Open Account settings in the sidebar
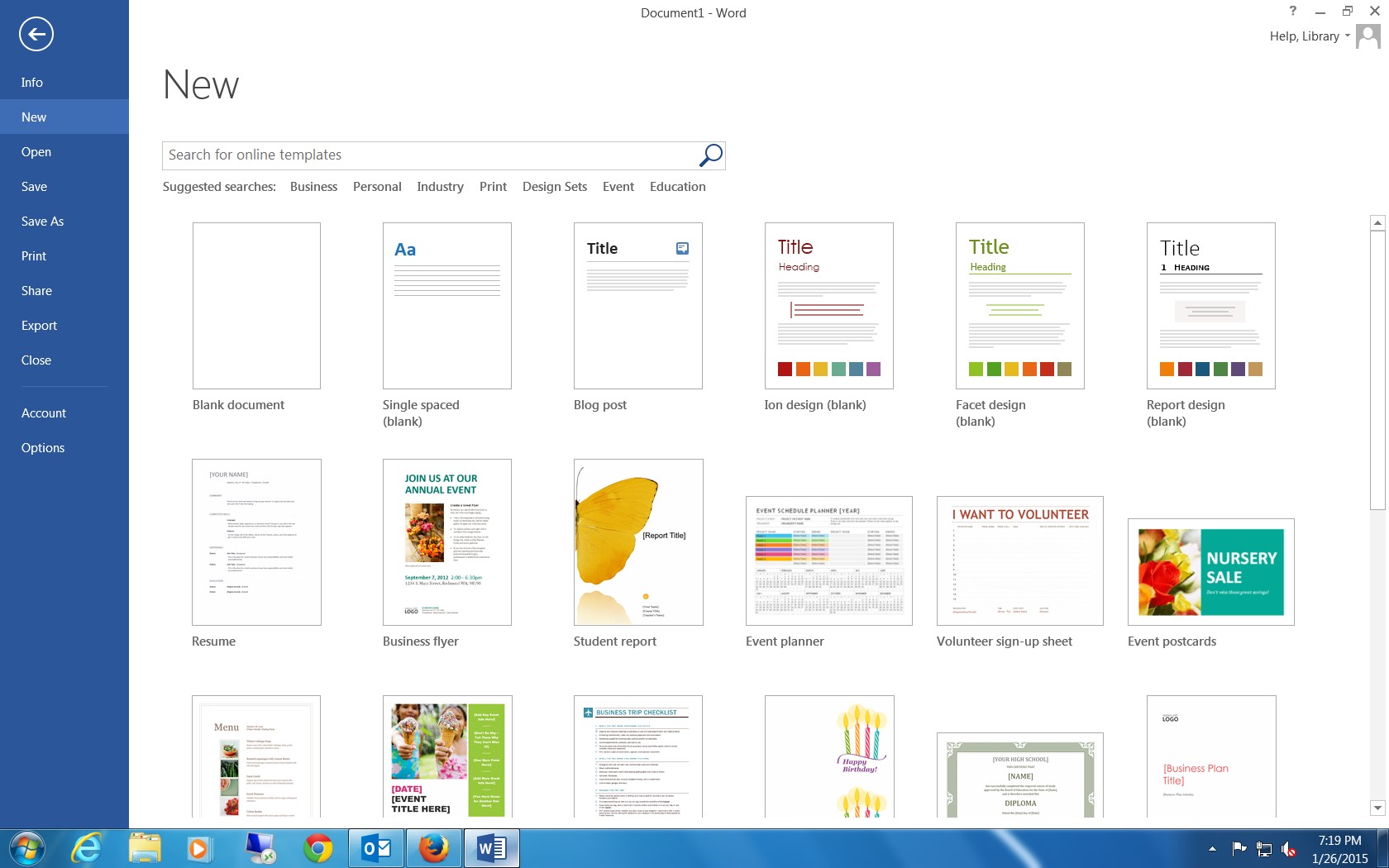The image size is (1389, 868). pyautogui.click(x=64, y=413)
